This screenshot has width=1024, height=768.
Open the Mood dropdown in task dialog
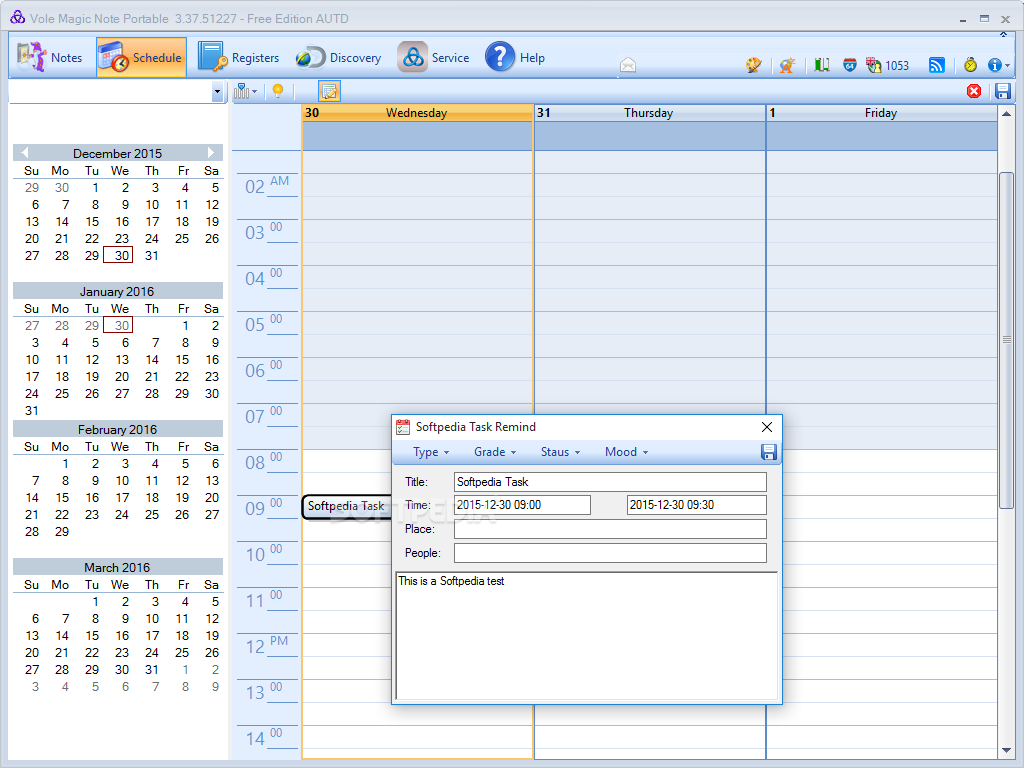pos(626,452)
